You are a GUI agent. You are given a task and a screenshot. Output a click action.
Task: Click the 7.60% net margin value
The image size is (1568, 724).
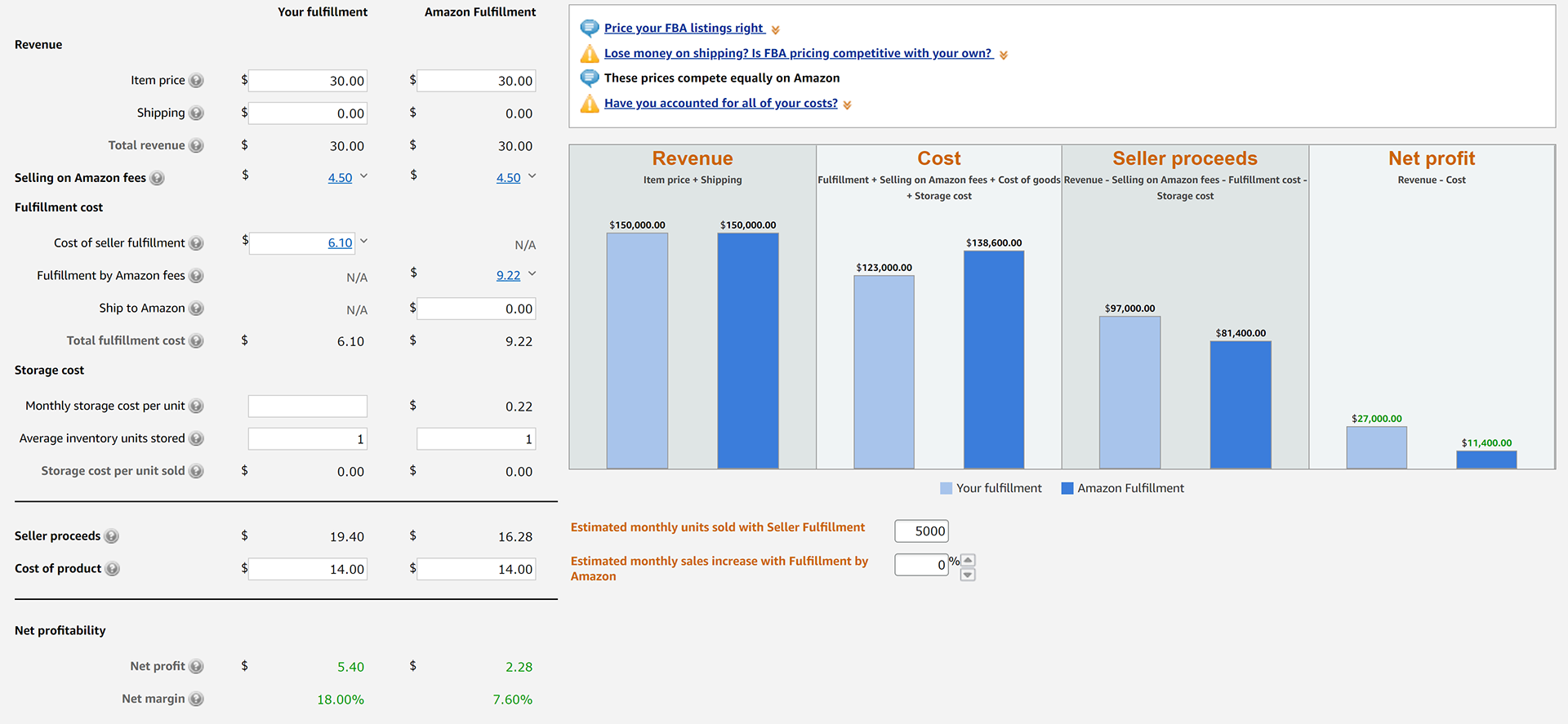click(x=513, y=700)
